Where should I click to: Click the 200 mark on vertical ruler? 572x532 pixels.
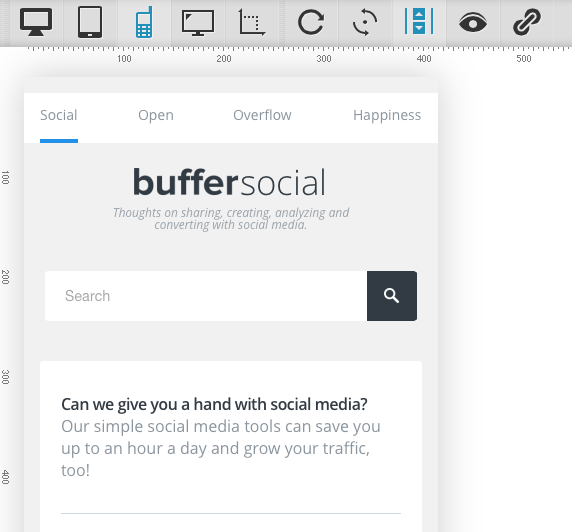(x=5, y=277)
